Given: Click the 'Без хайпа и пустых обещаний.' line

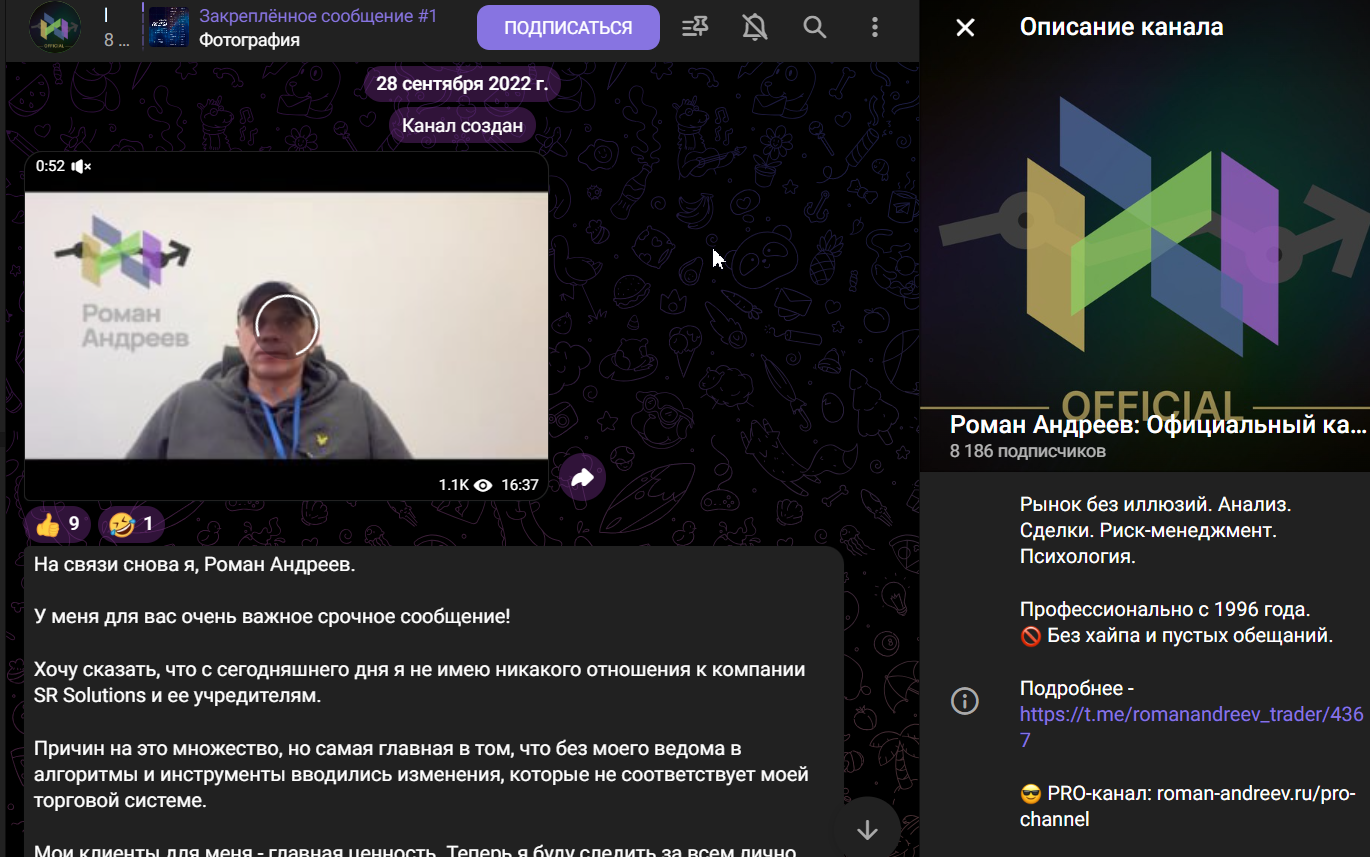Looking at the screenshot, I should point(1190,635).
